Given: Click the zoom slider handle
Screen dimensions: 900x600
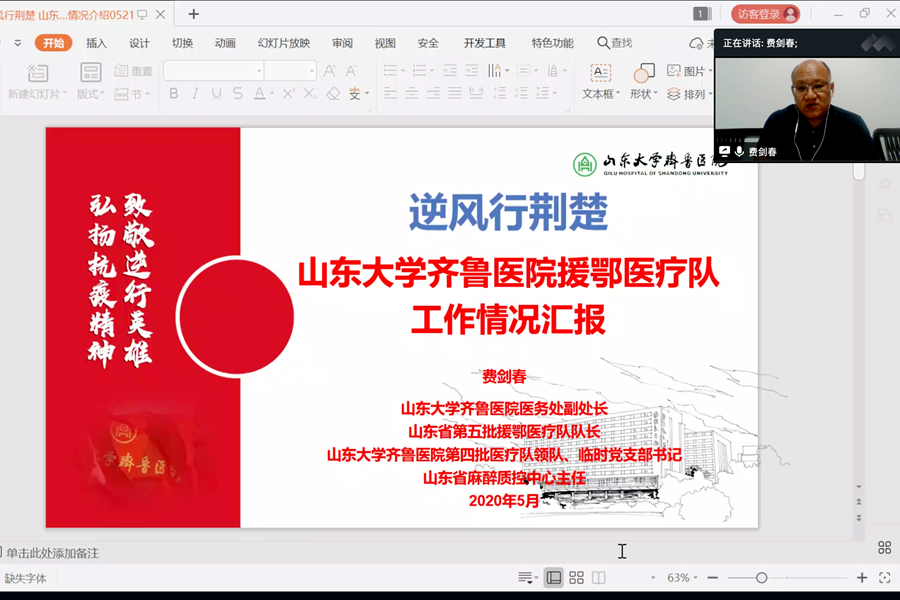Looking at the screenshot, I should point(762,578).
